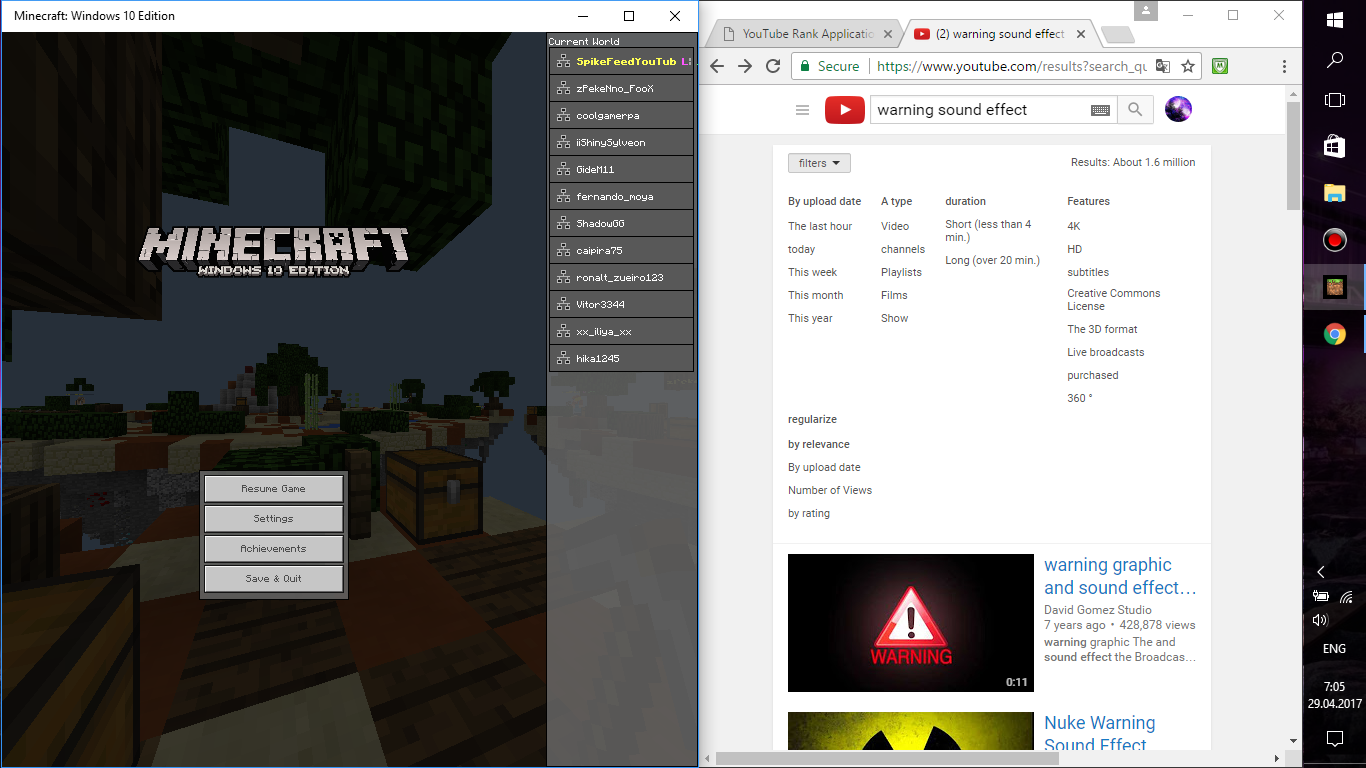
Task: Open Minecraft Settings from pause menu
Action: pyautogui.click(x=273, y=518)
